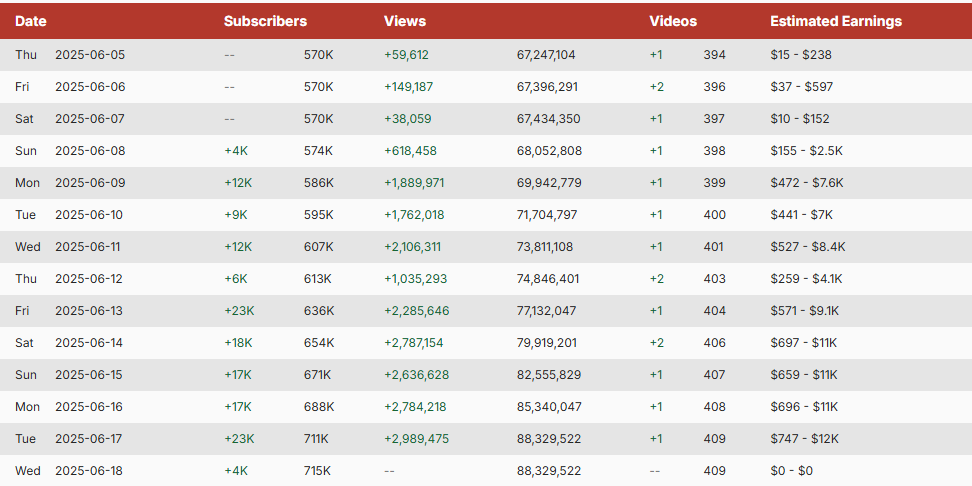Click earnings $472 - $7.6K
The height and width of the screenshot is (486, 972).
click(806, 183)
